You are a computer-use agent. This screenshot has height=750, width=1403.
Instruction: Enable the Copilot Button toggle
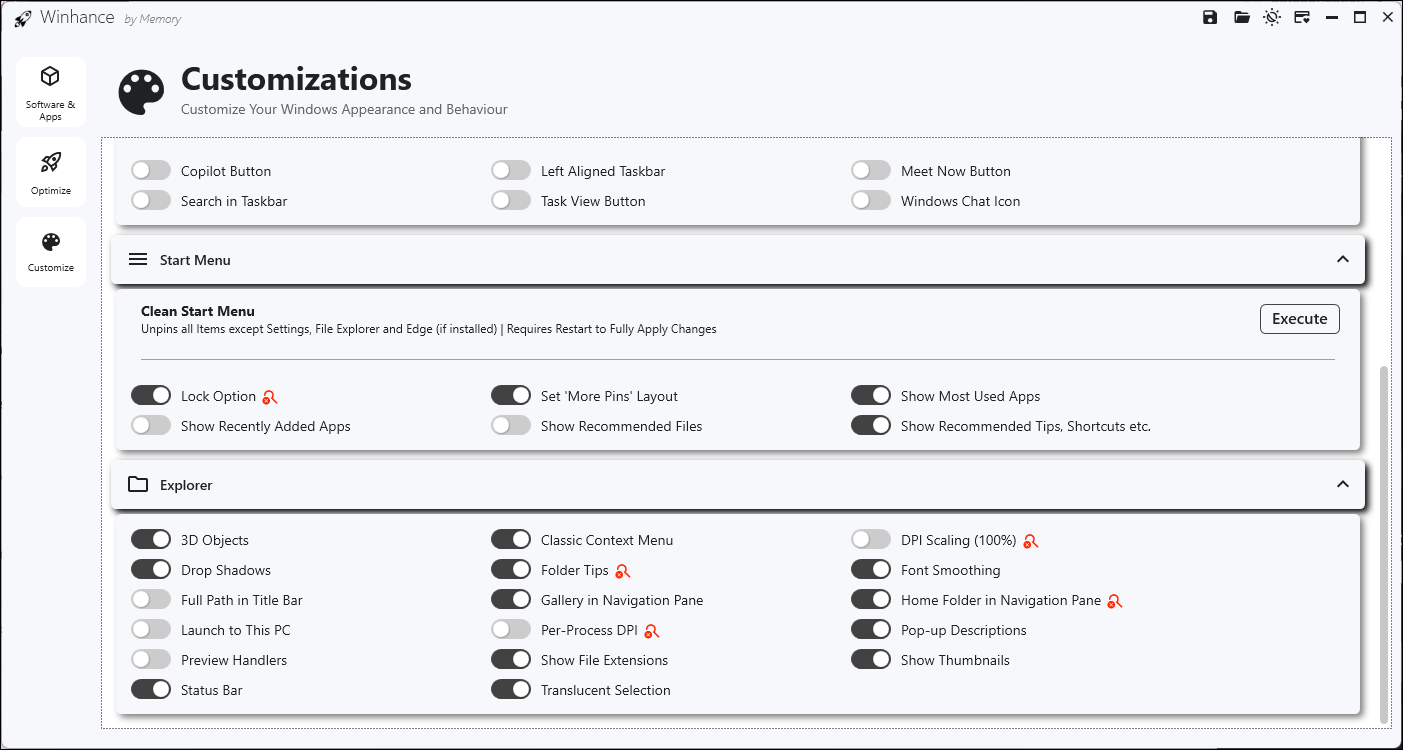click(x=151, y=171)
